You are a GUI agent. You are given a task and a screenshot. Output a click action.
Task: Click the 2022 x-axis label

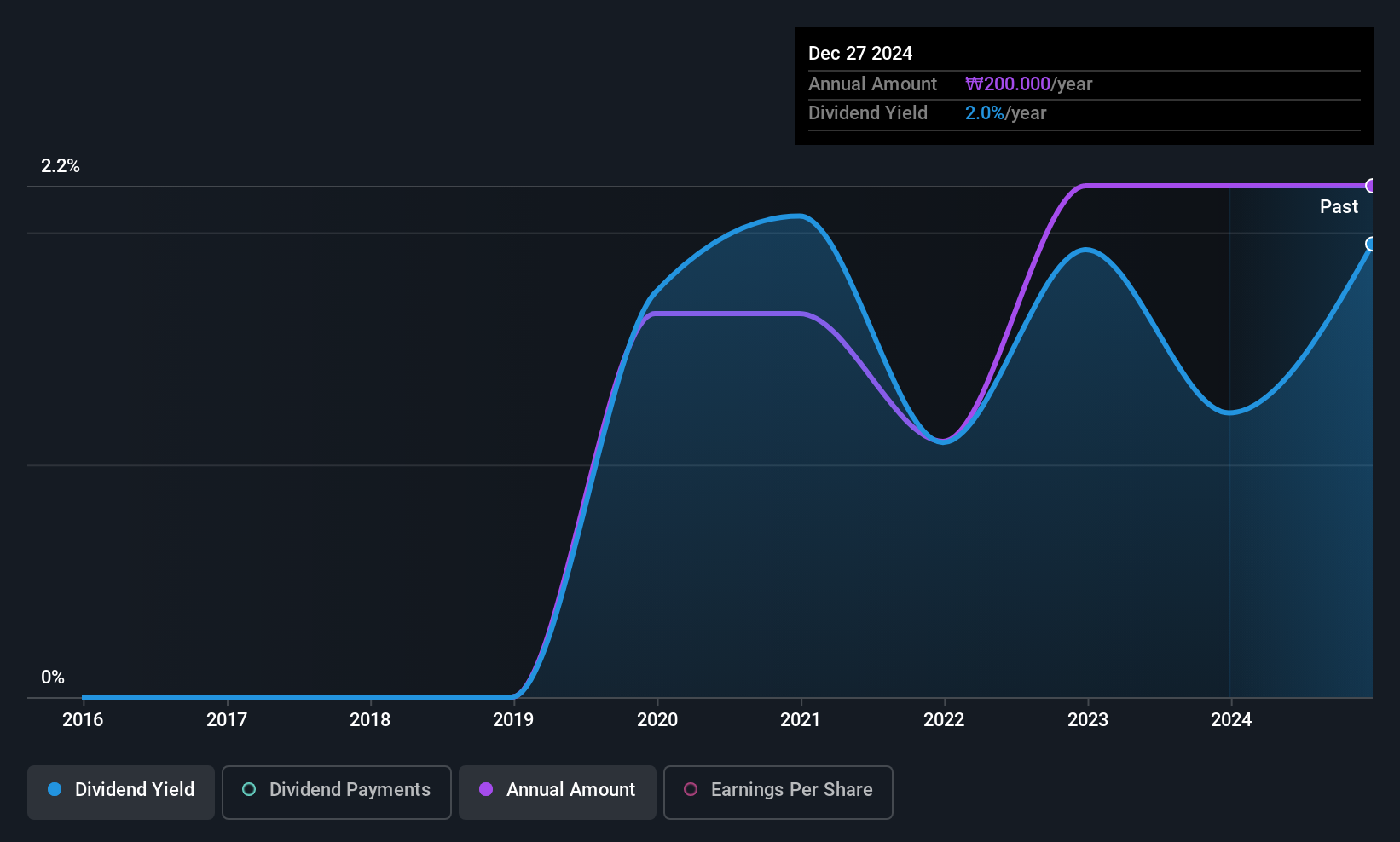click(x=944, y=720)
